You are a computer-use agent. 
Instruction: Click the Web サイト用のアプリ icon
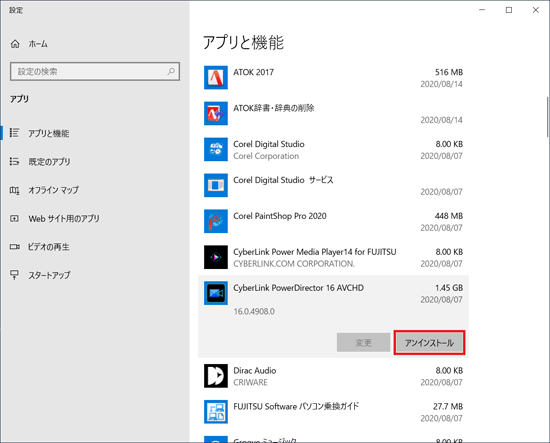pos(14,219)
